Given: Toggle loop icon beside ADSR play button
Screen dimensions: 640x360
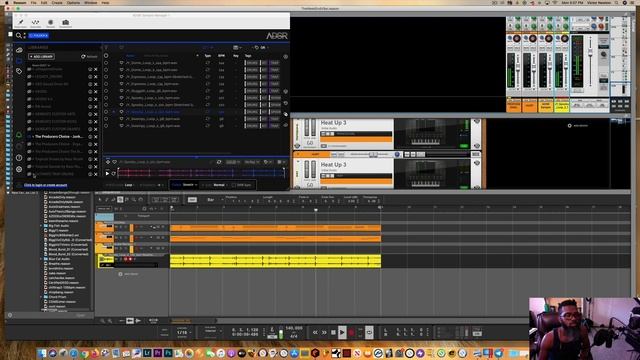Looking at the screenshot, I should [113, 173].
